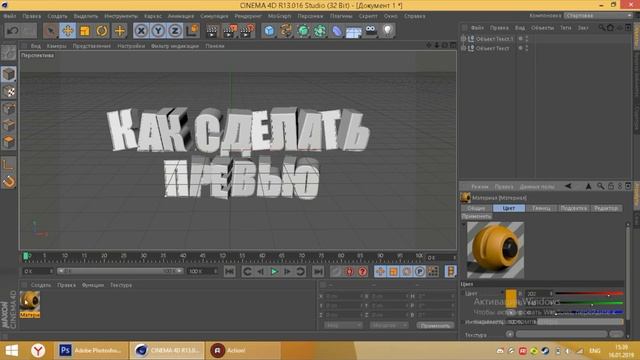Open the MoGraph menu

[279, 16]
